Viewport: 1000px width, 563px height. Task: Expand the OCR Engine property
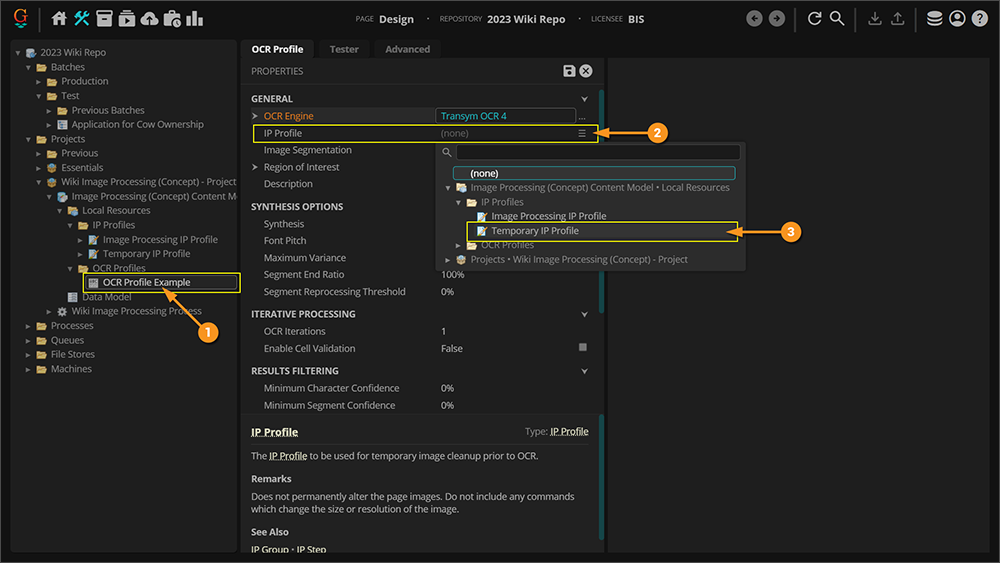[x=256, y=117]
